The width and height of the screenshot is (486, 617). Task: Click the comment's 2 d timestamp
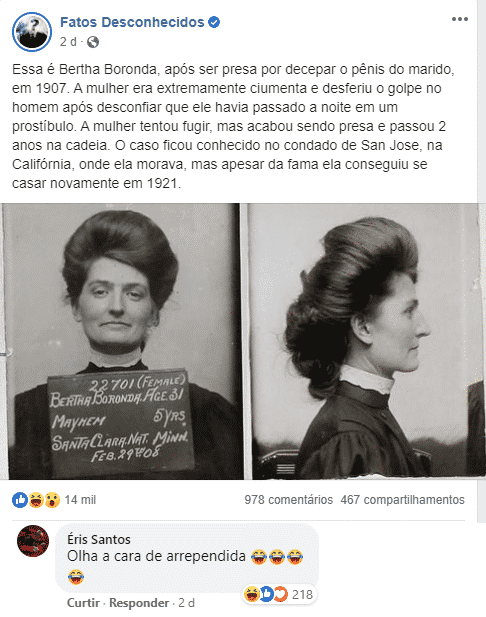pos(187,603)
